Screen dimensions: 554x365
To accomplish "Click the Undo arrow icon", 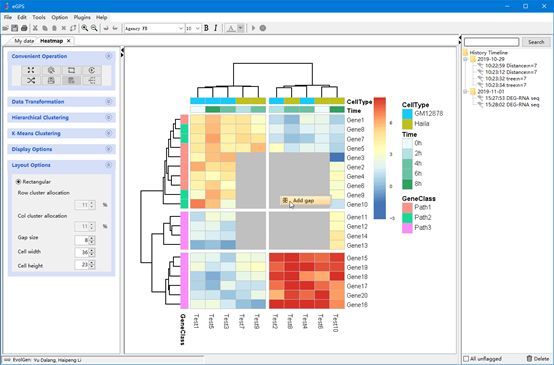I will 106,28.
